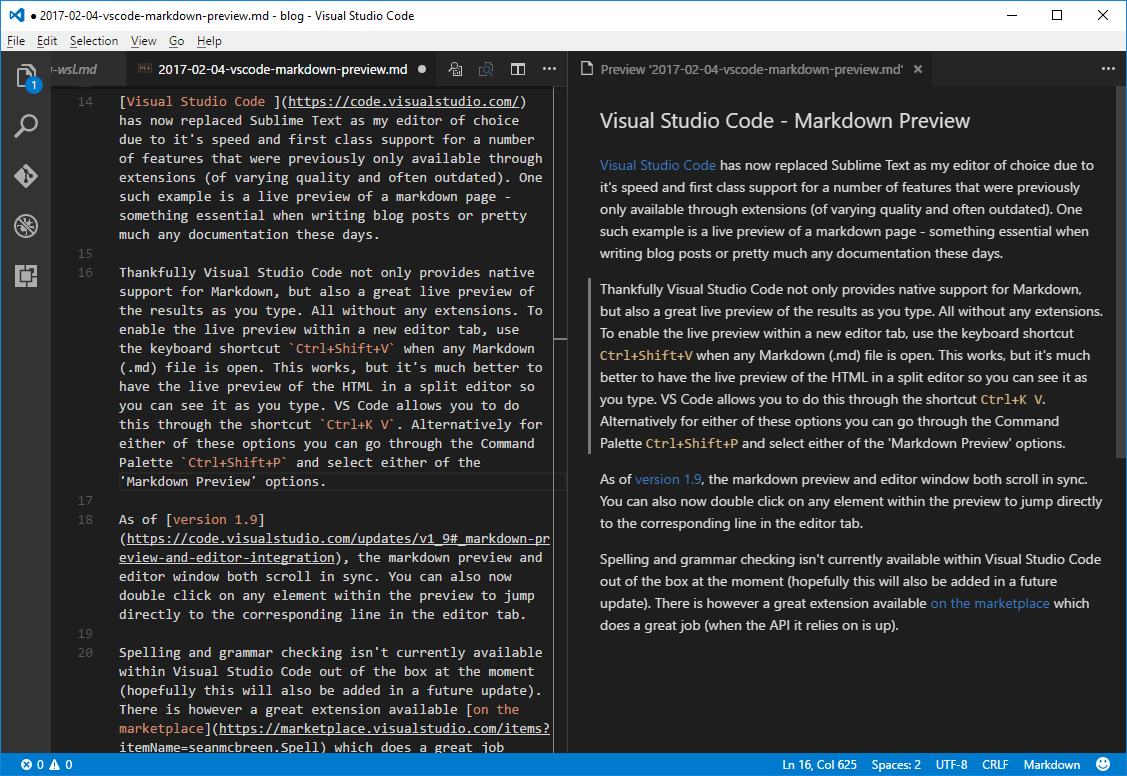The height and width of the screenshot is (776, 1127).
Task: Click the preview pane's vertical scrollbar
Action: pos(1121,273)
